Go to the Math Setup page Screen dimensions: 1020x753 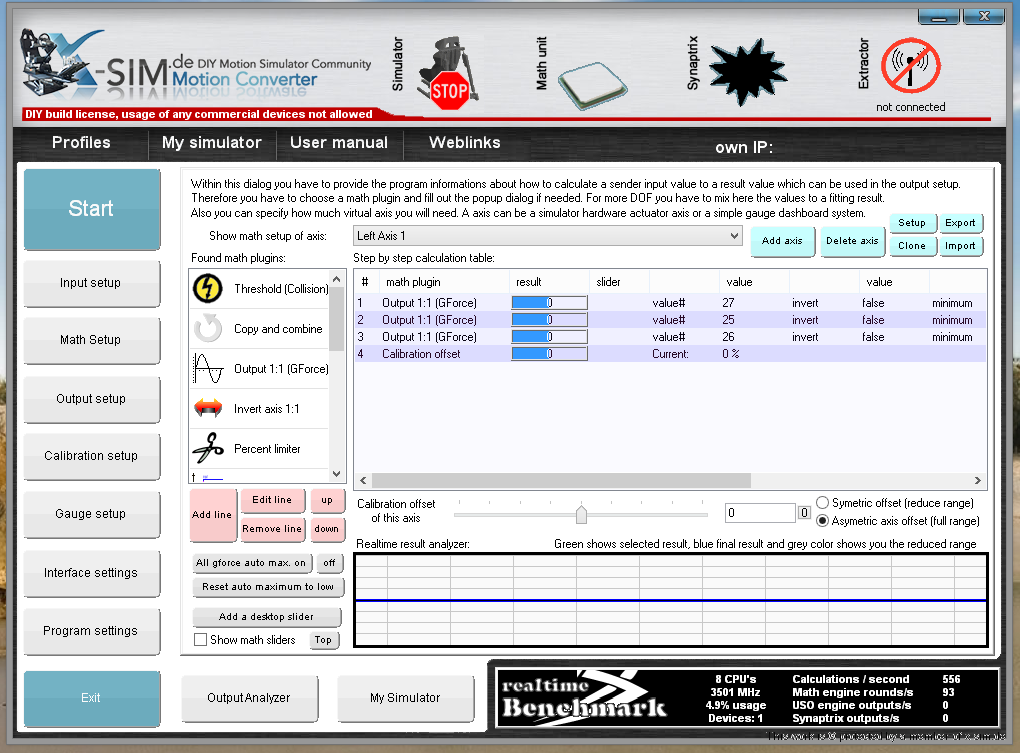[91, 339]
